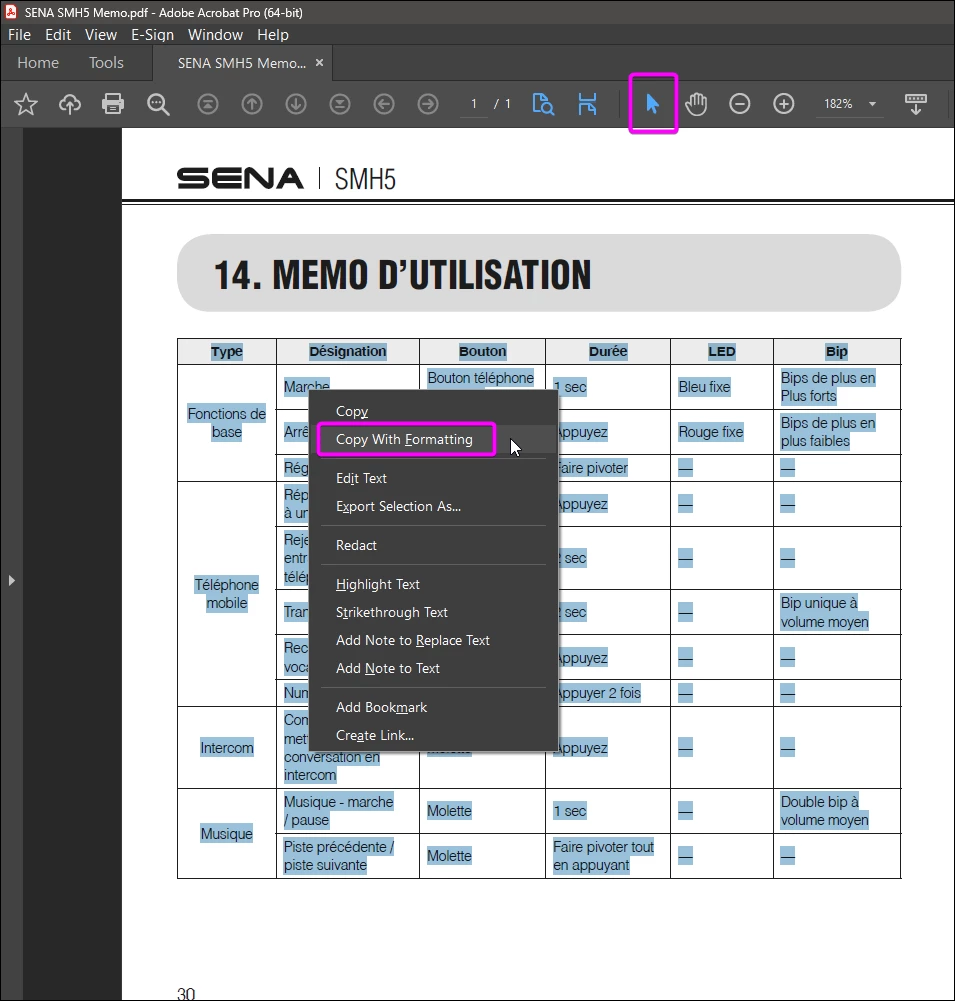
Task: Switch to the Home tab
Action: 38,63
